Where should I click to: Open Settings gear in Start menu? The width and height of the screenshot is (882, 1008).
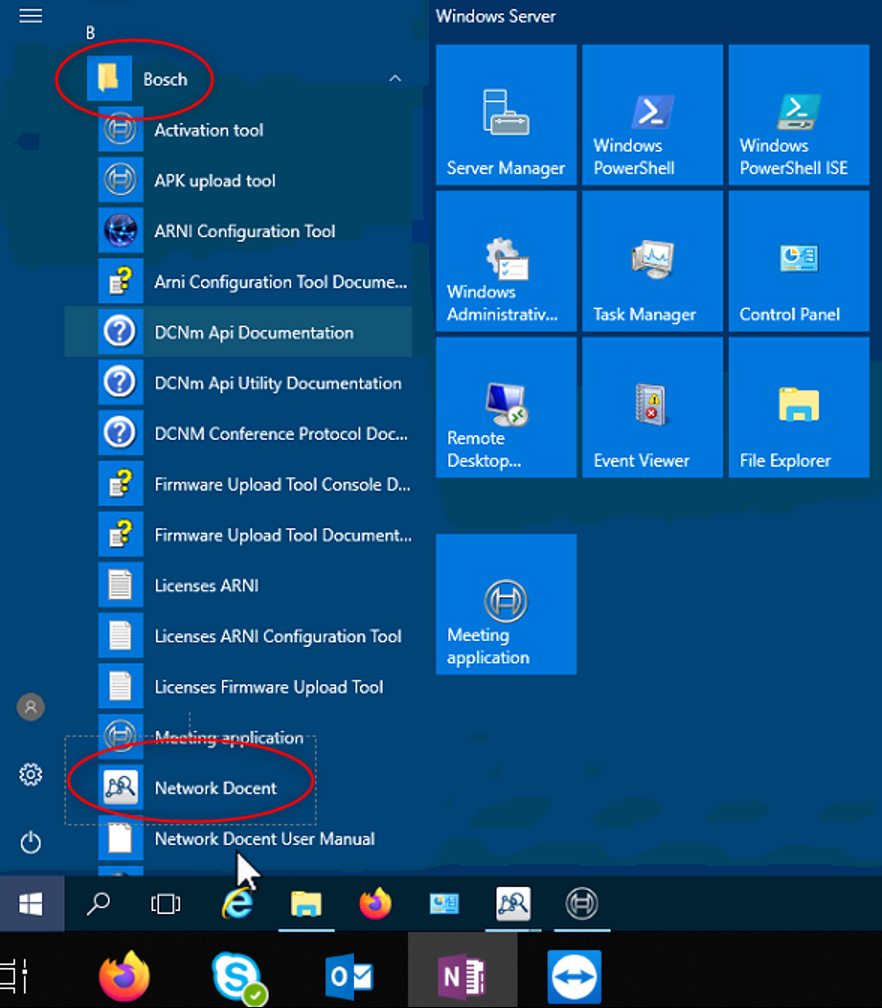[31, 775]
